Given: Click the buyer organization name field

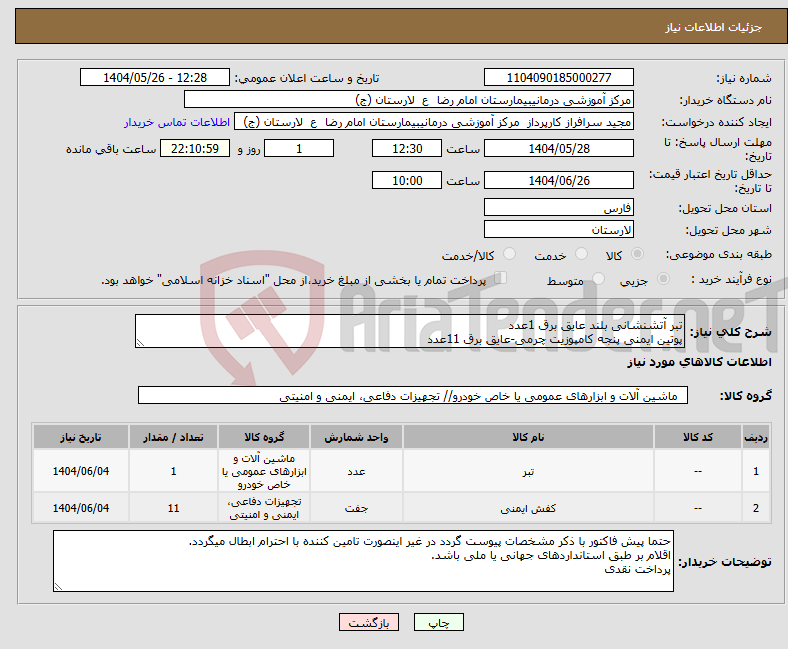Looking at the screenshot, I should tap(409, 100).
